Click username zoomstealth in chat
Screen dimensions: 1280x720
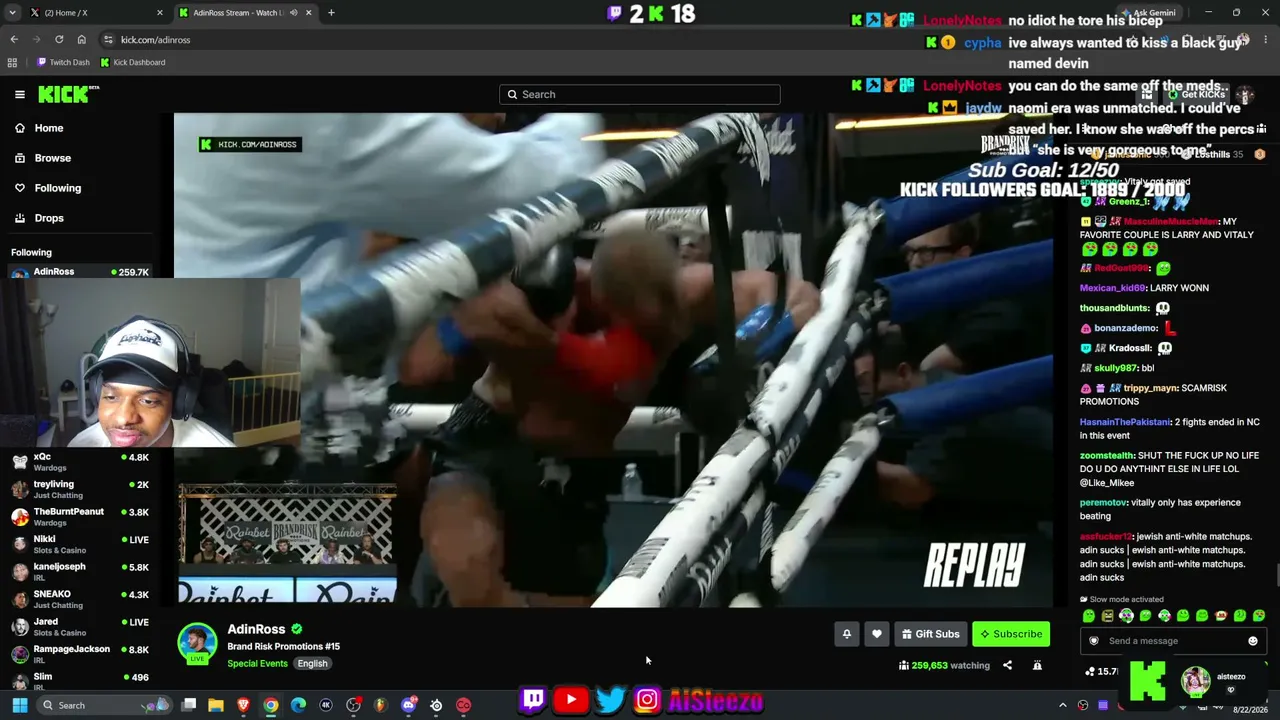tap(1107, 455)
